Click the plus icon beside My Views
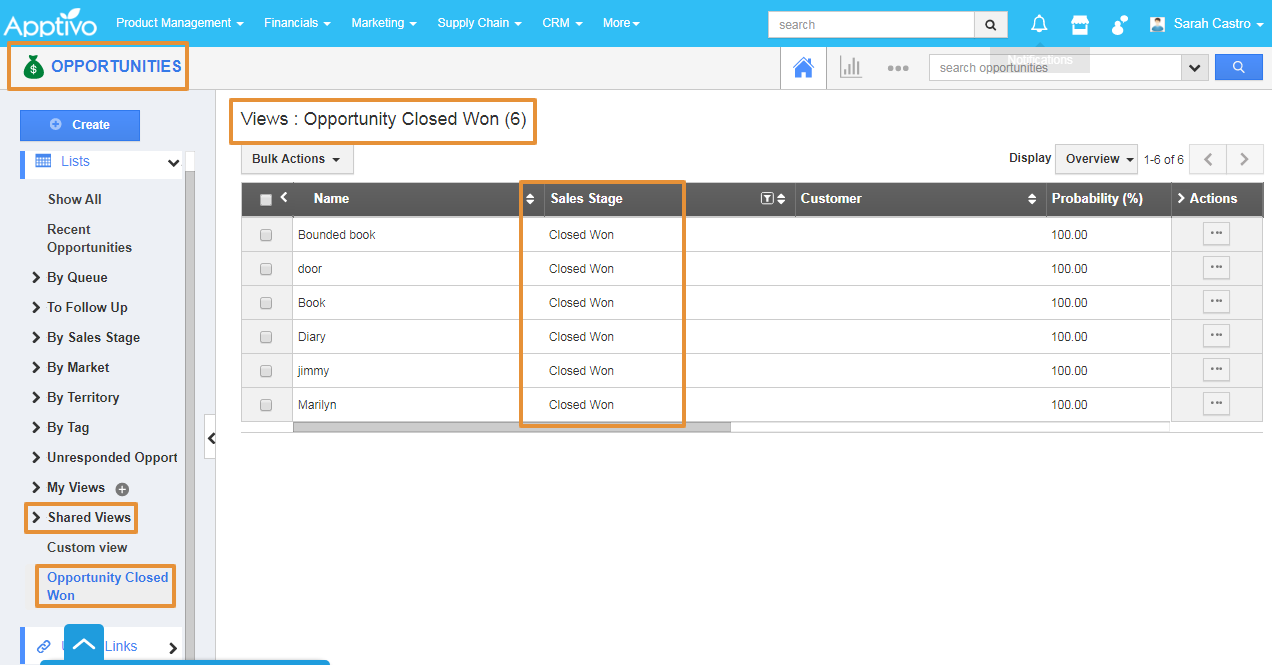The image size is (1272, 665). (x=122, y=489)
